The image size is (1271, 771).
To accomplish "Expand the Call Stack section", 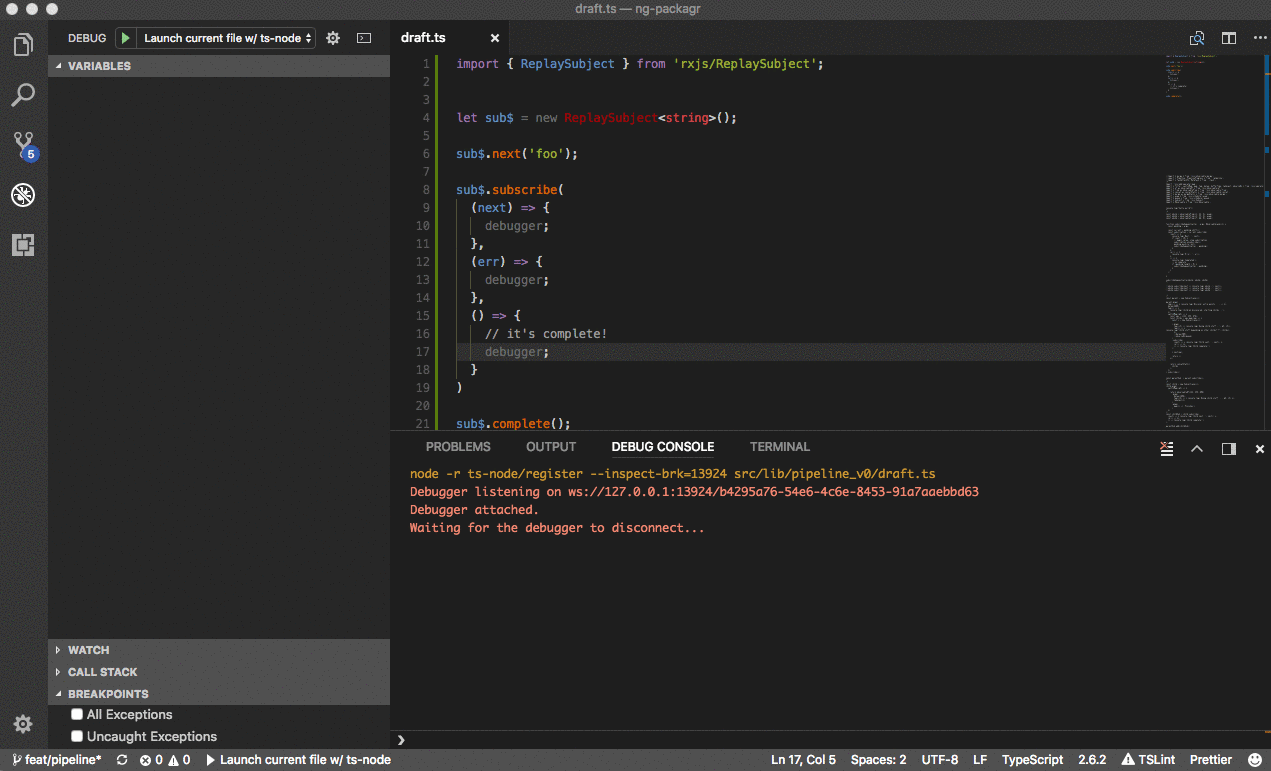I will tap(102, 672).
